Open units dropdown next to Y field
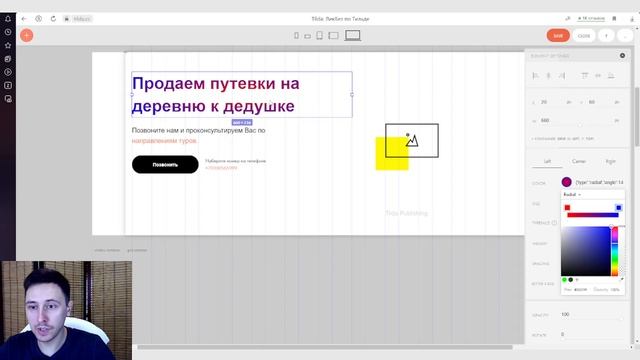Viewport: 640px width, 360px height. (617, 102)
